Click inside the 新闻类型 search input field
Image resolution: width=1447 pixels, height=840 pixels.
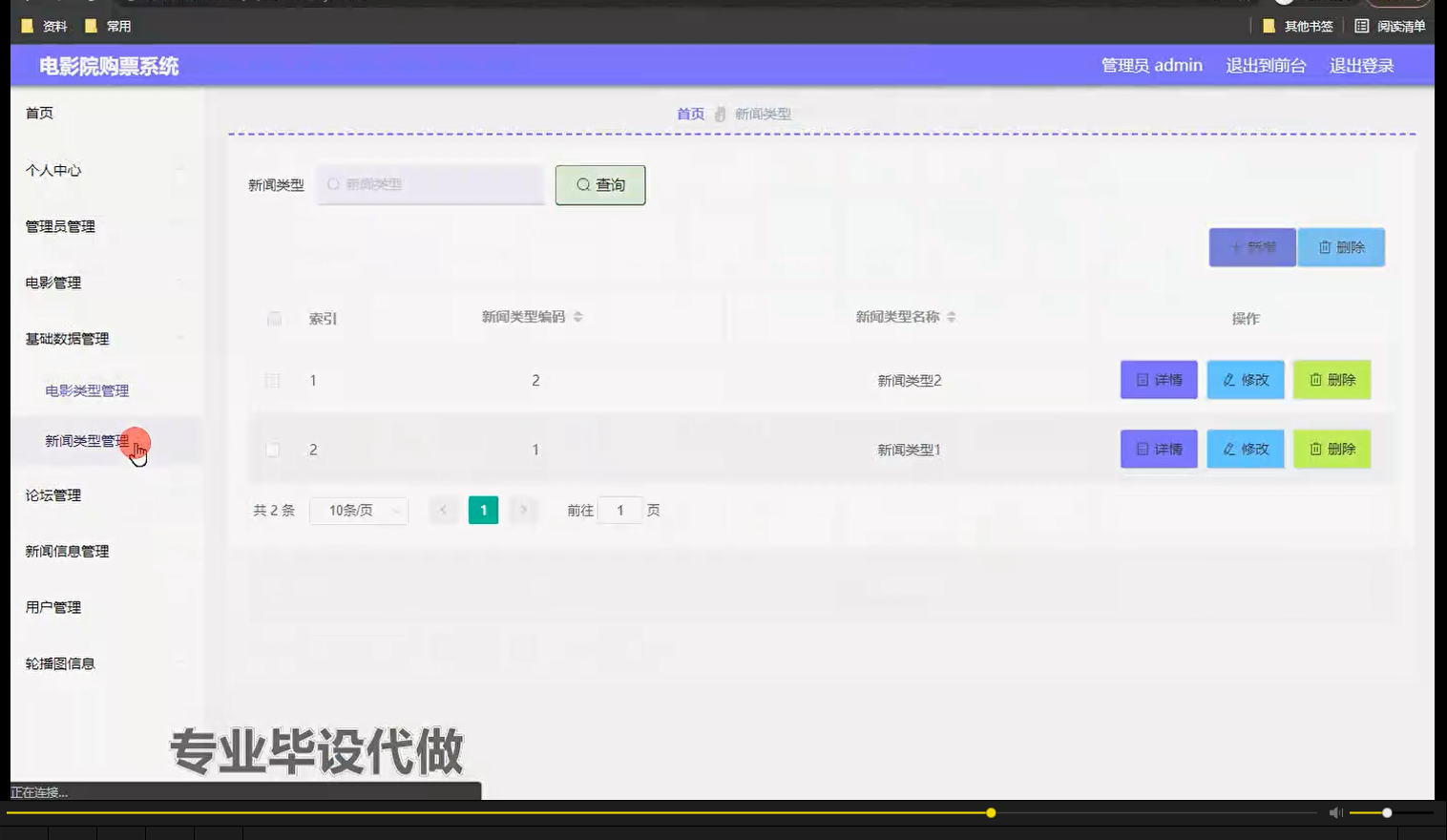tap(430, 184)
